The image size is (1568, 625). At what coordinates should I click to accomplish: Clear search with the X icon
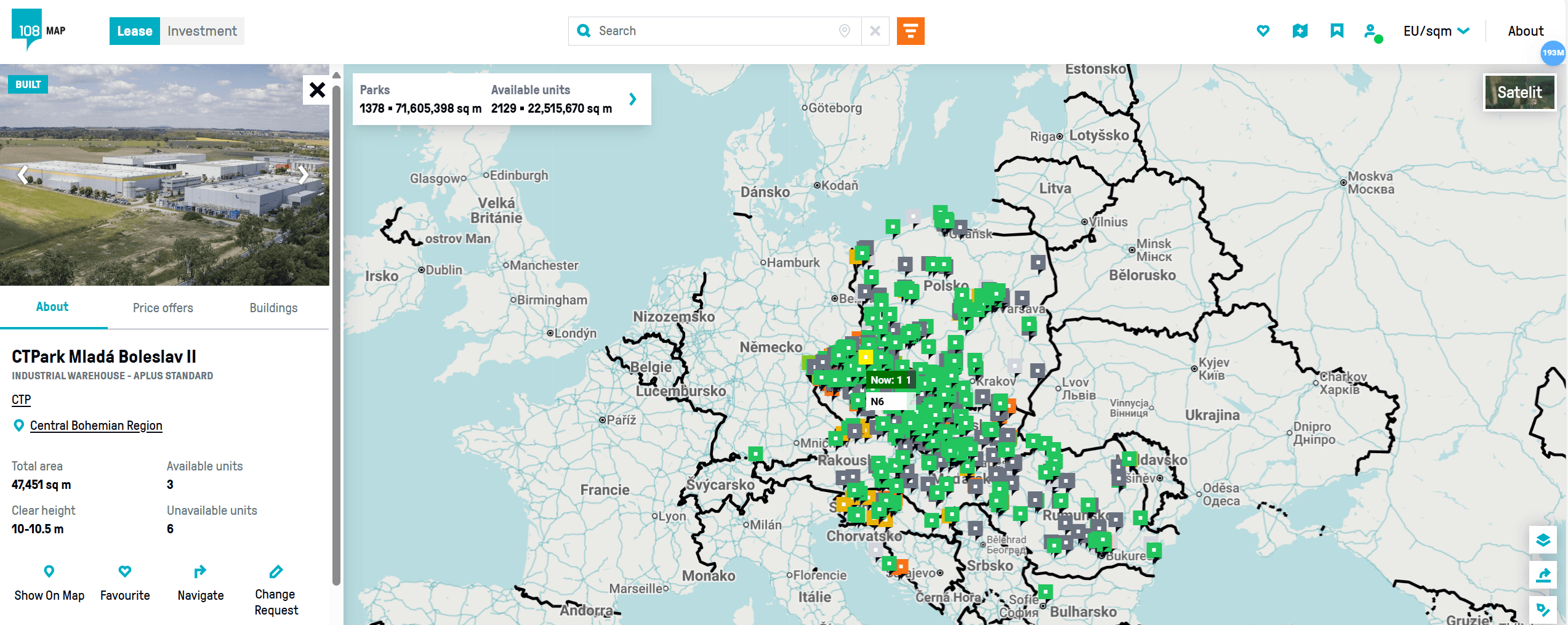pos(875,31)
